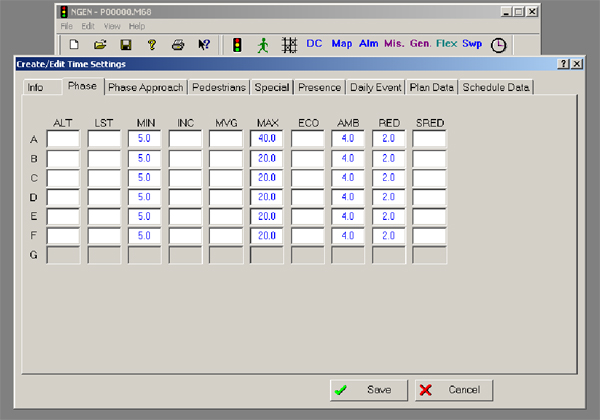Image resolution: width=600 pixels, height=420 pixels.
Task: Switch to the Schedule Data tab
Action: click(x=496, y=88)
